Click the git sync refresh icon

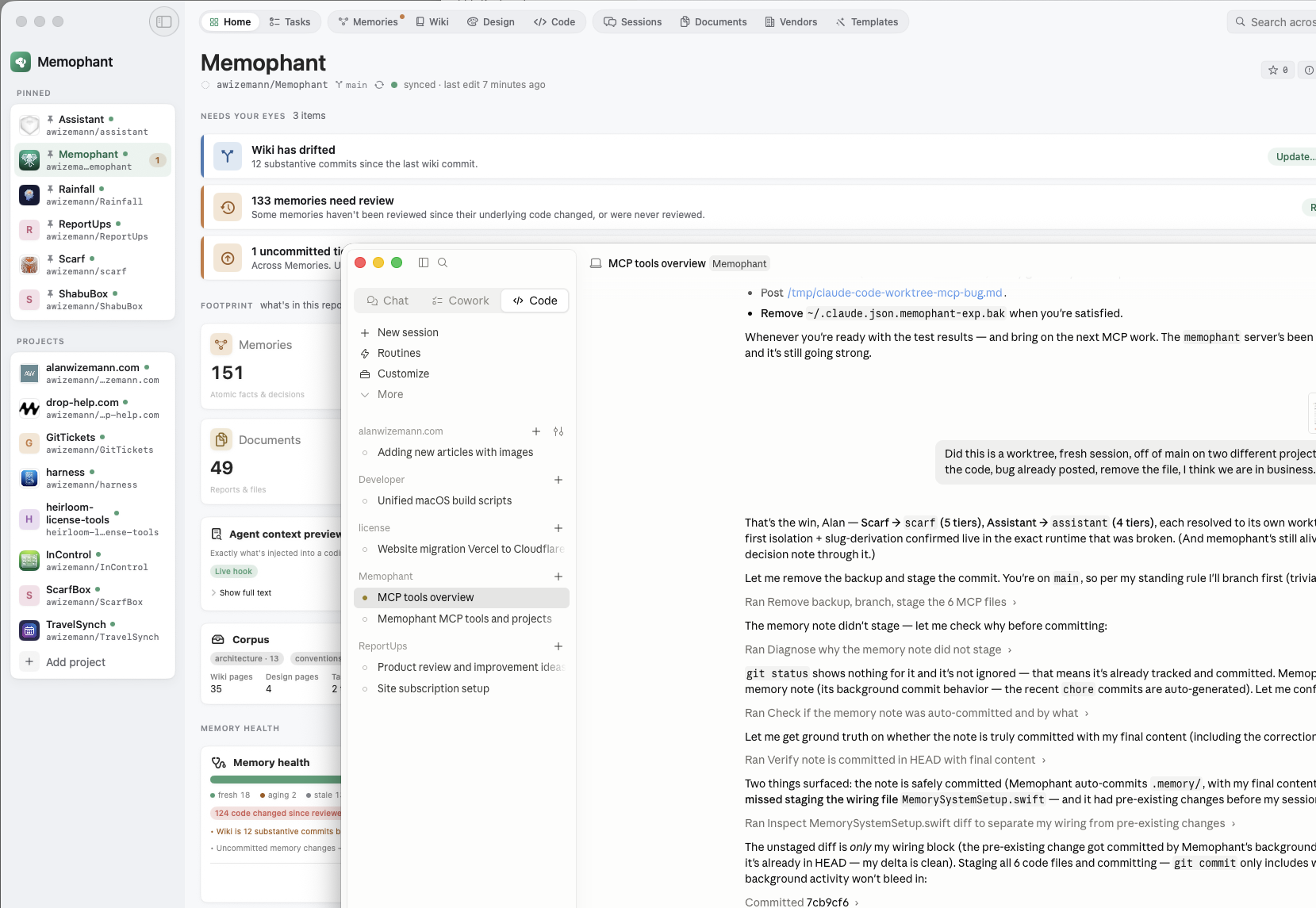[x=379, y=85]
